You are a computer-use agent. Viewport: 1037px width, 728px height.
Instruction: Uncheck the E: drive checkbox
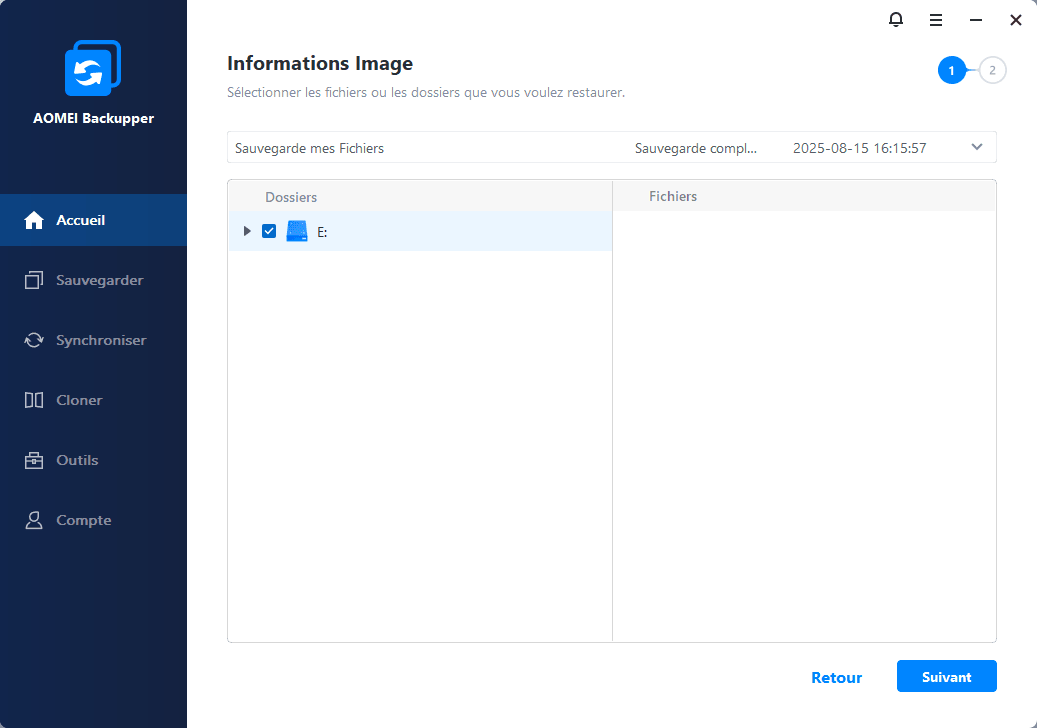269,231
